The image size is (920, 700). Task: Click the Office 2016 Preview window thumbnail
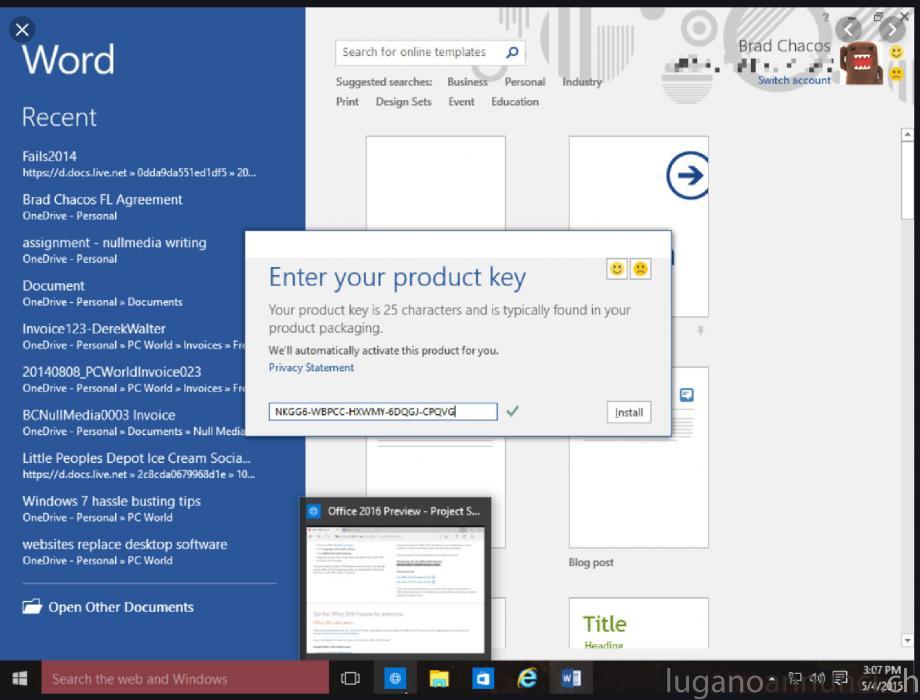[395, 590]
